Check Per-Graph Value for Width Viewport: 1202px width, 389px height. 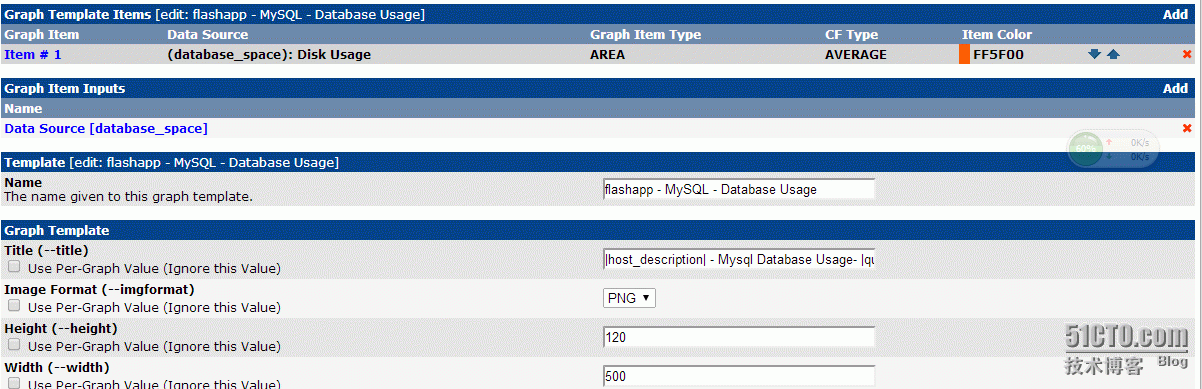point(14,384)
